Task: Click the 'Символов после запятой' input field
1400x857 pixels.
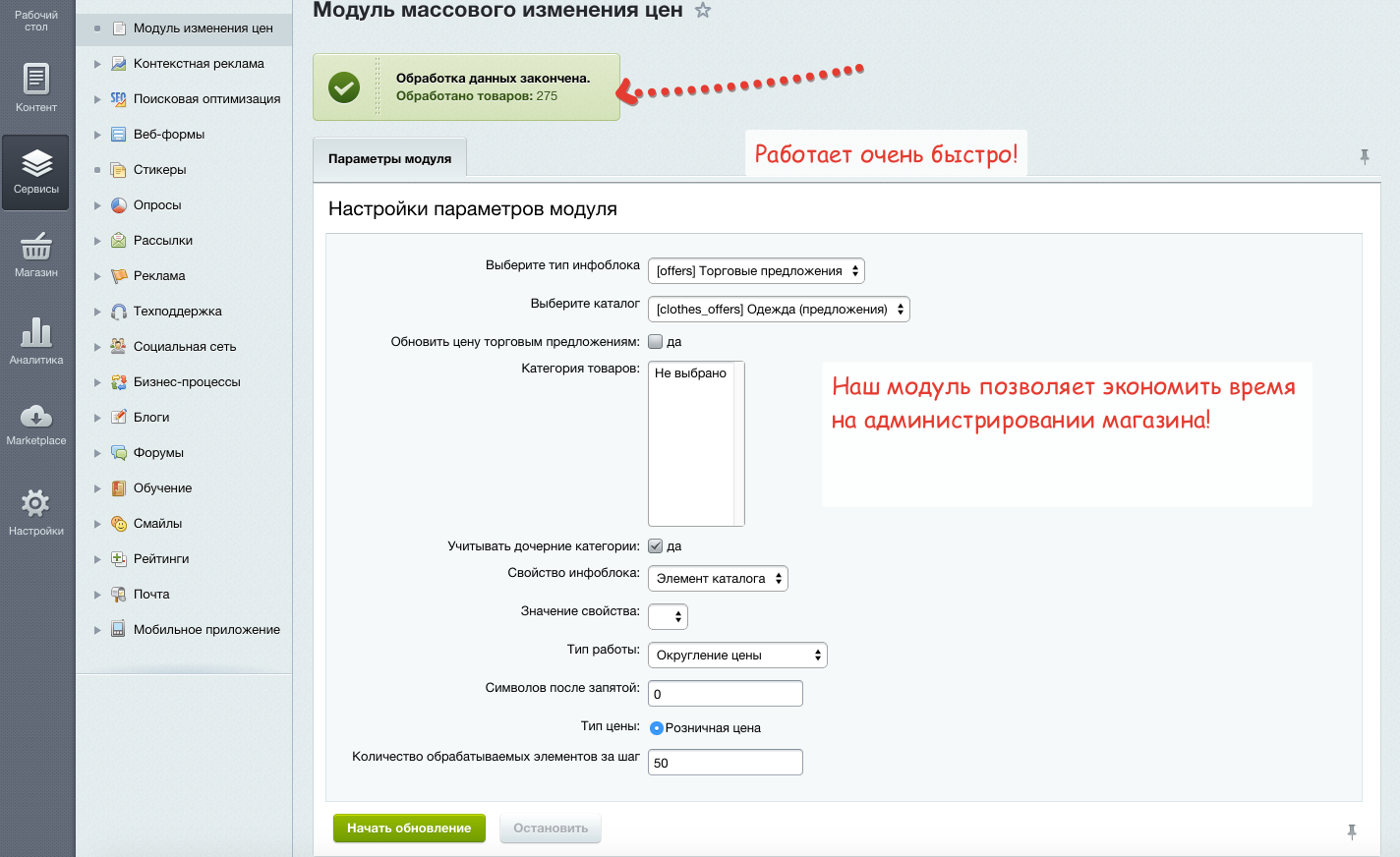Action: [x=725, y=693]
